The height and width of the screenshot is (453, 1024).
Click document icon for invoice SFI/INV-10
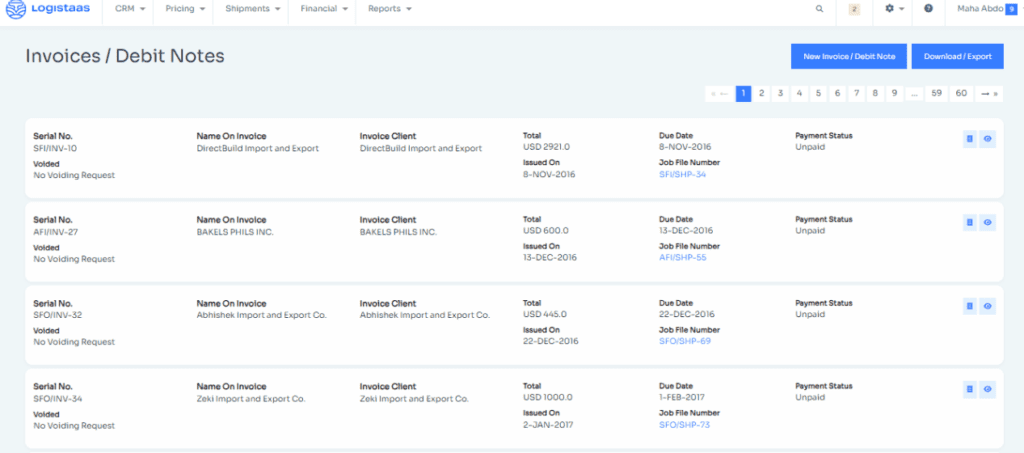click(969, 139)
